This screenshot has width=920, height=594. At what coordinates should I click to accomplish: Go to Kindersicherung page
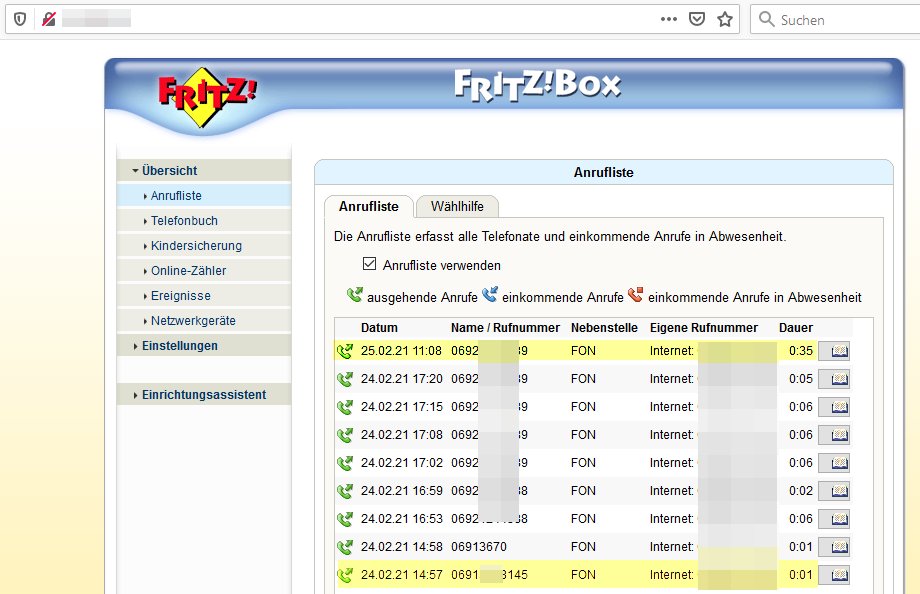(196, 246)
